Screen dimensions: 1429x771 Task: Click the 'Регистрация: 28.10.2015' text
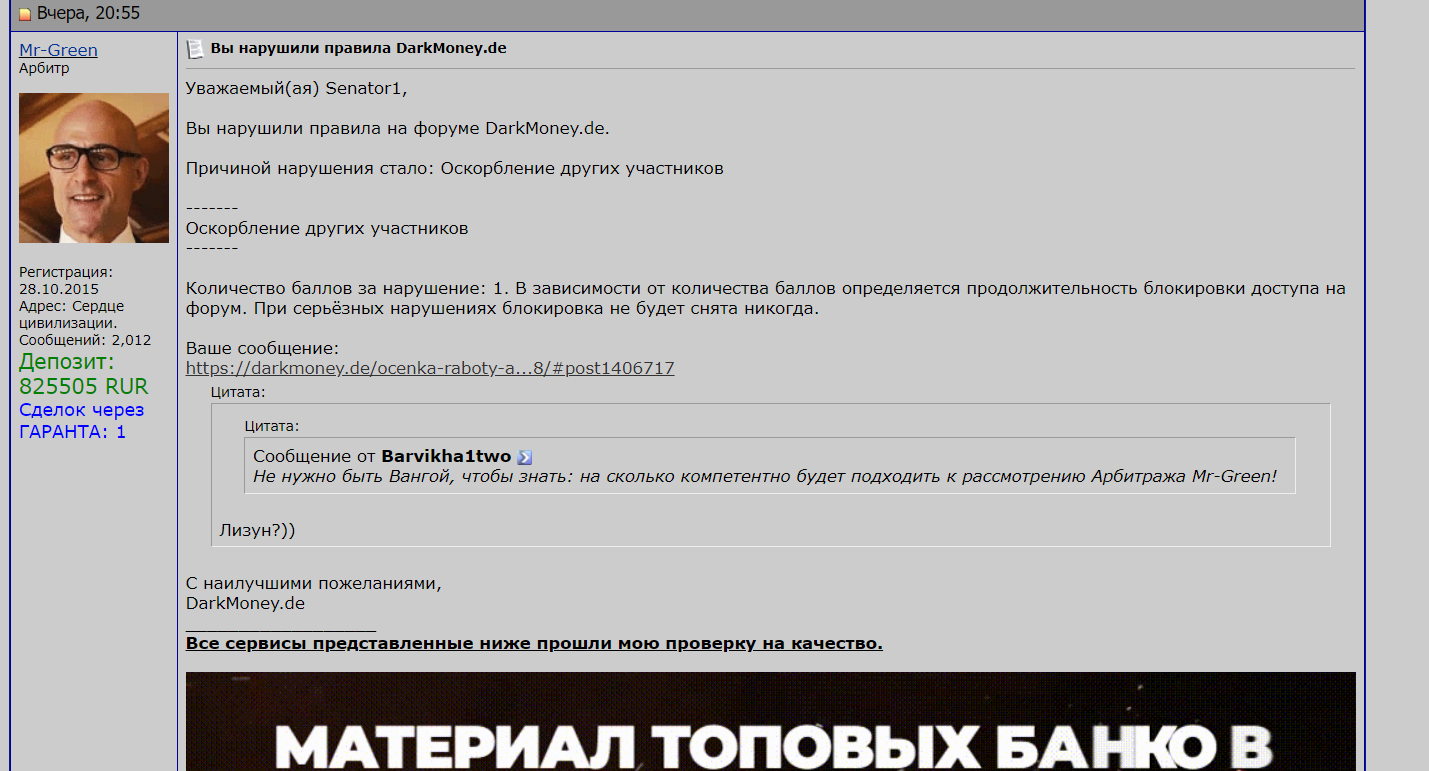click(66, 280)
